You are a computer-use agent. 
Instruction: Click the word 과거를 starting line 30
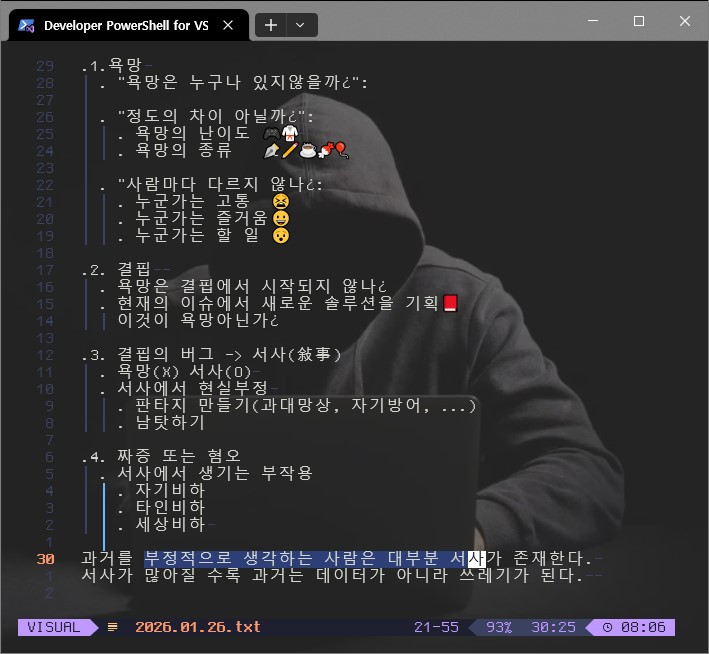pyautogui.click(x=107, y=559)
